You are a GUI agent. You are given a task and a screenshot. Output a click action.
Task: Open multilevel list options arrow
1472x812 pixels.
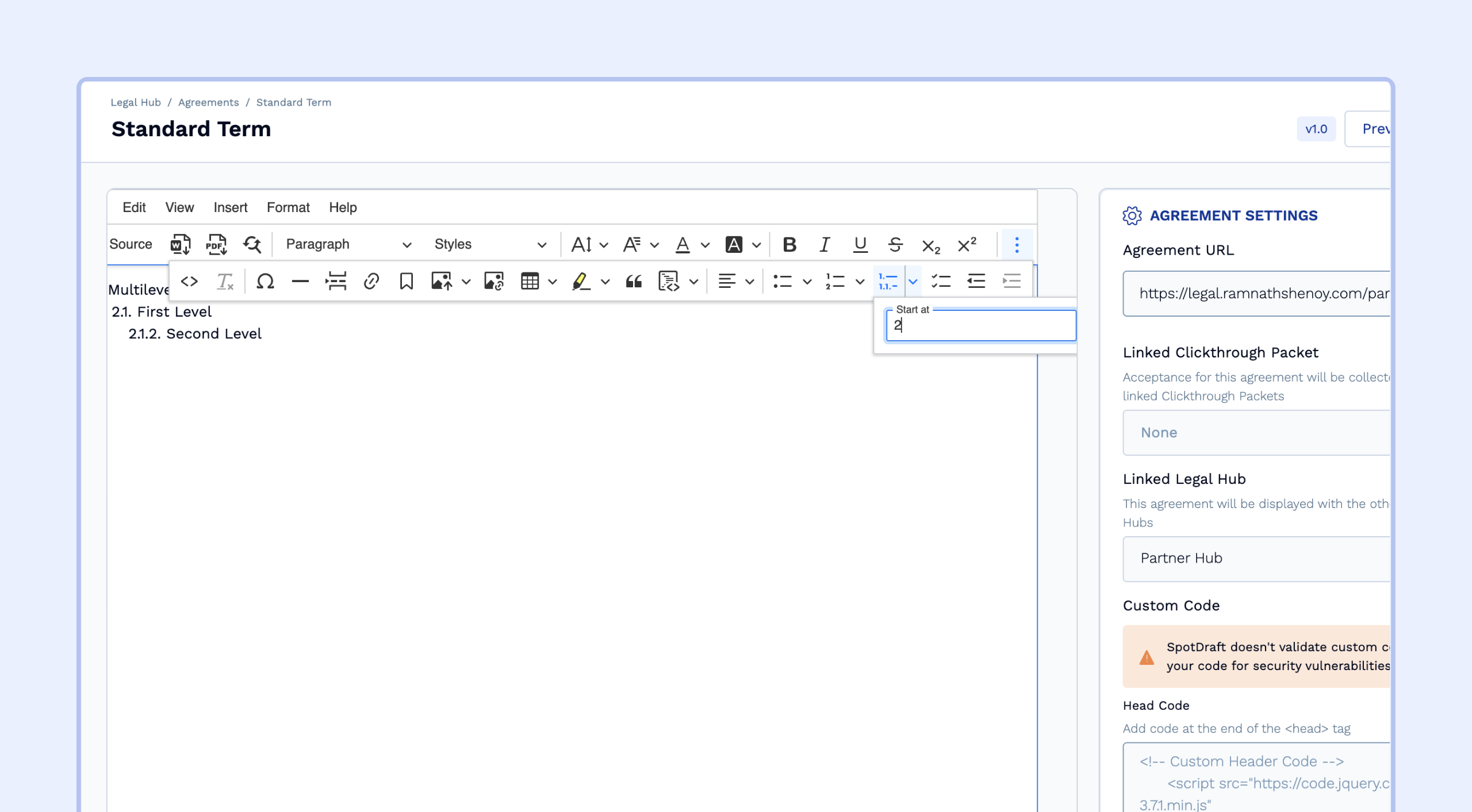tap(913, 282)
